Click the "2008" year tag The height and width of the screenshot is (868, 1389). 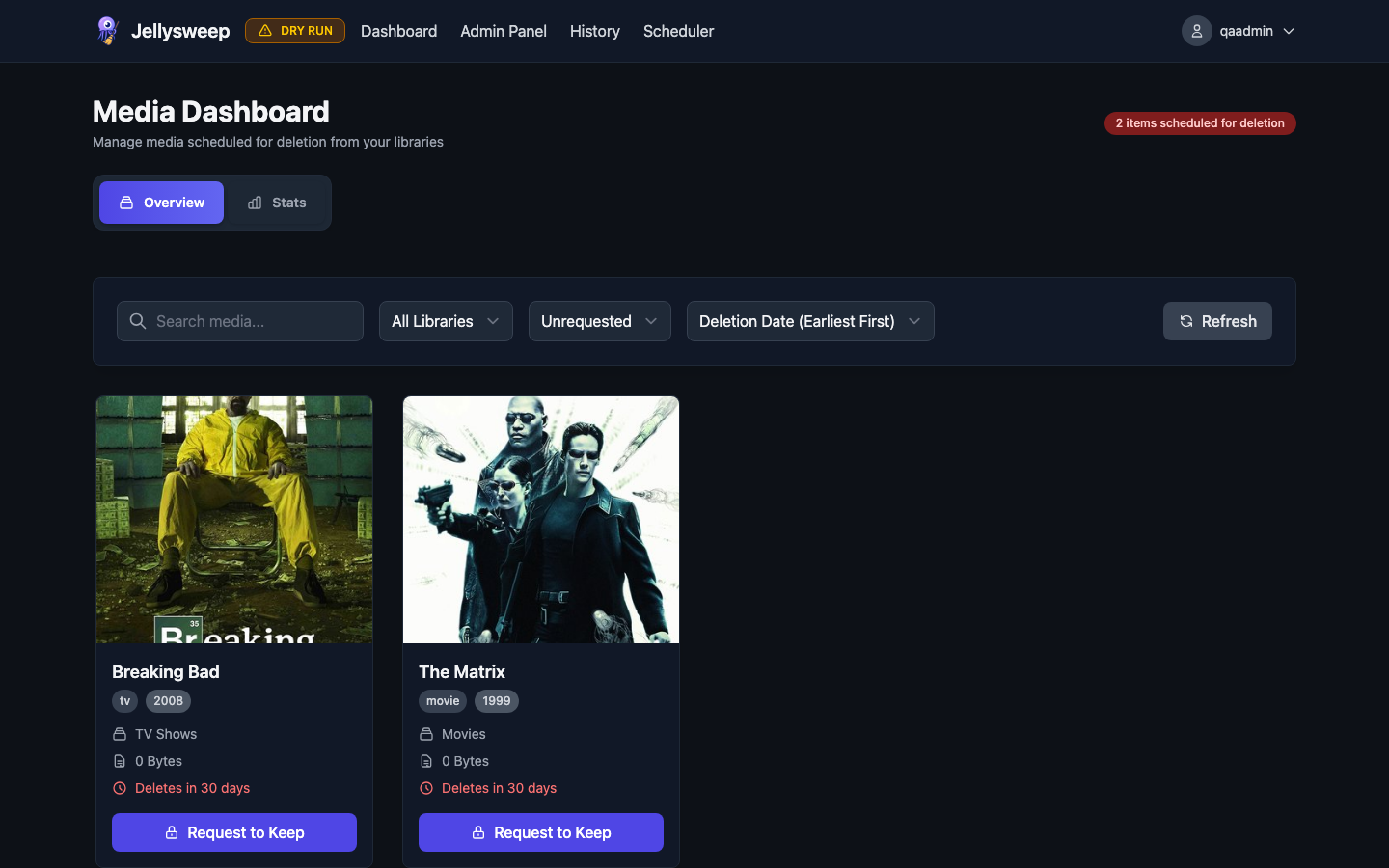169,701
